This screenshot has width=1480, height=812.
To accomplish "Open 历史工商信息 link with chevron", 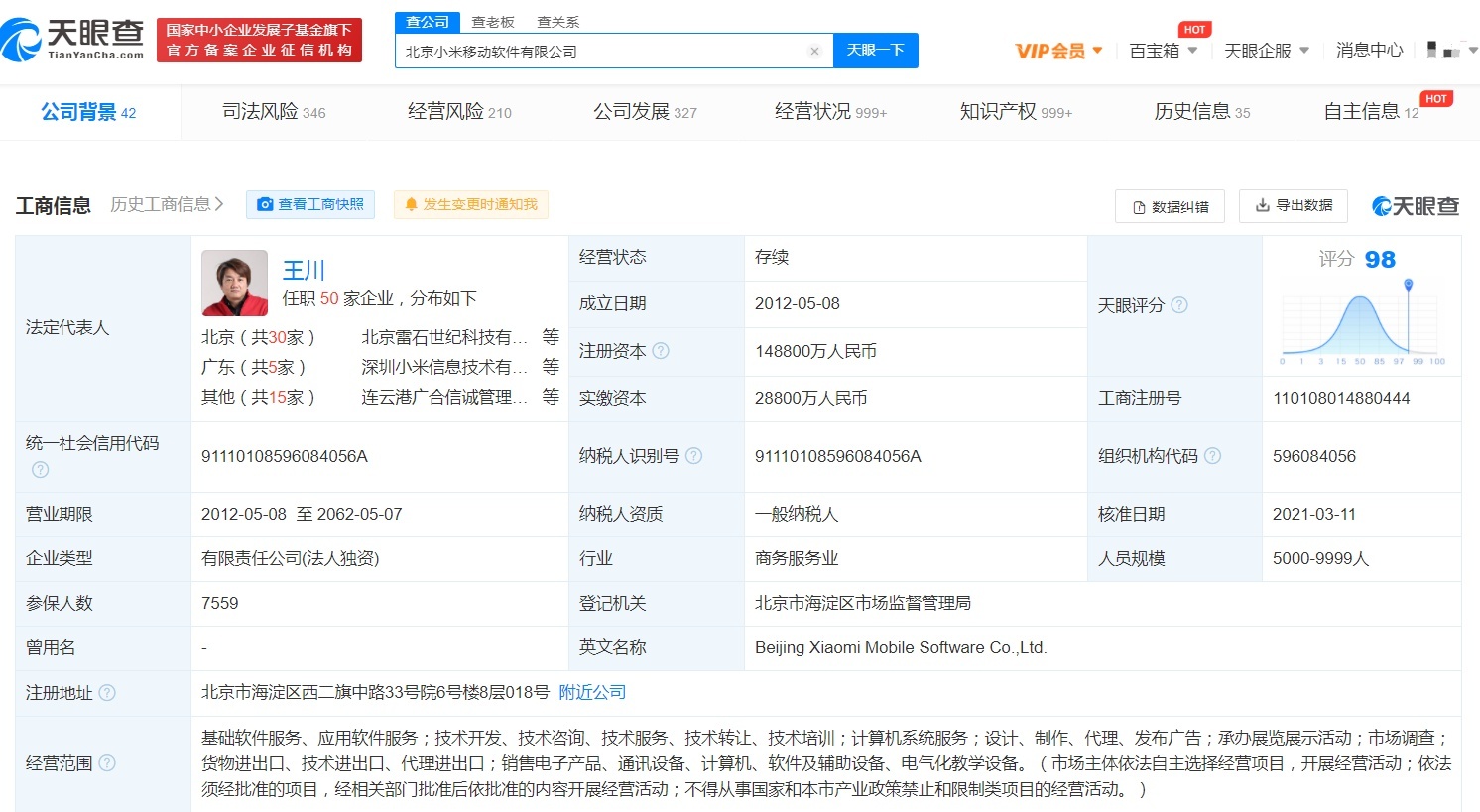I will (x=167, y=204).
